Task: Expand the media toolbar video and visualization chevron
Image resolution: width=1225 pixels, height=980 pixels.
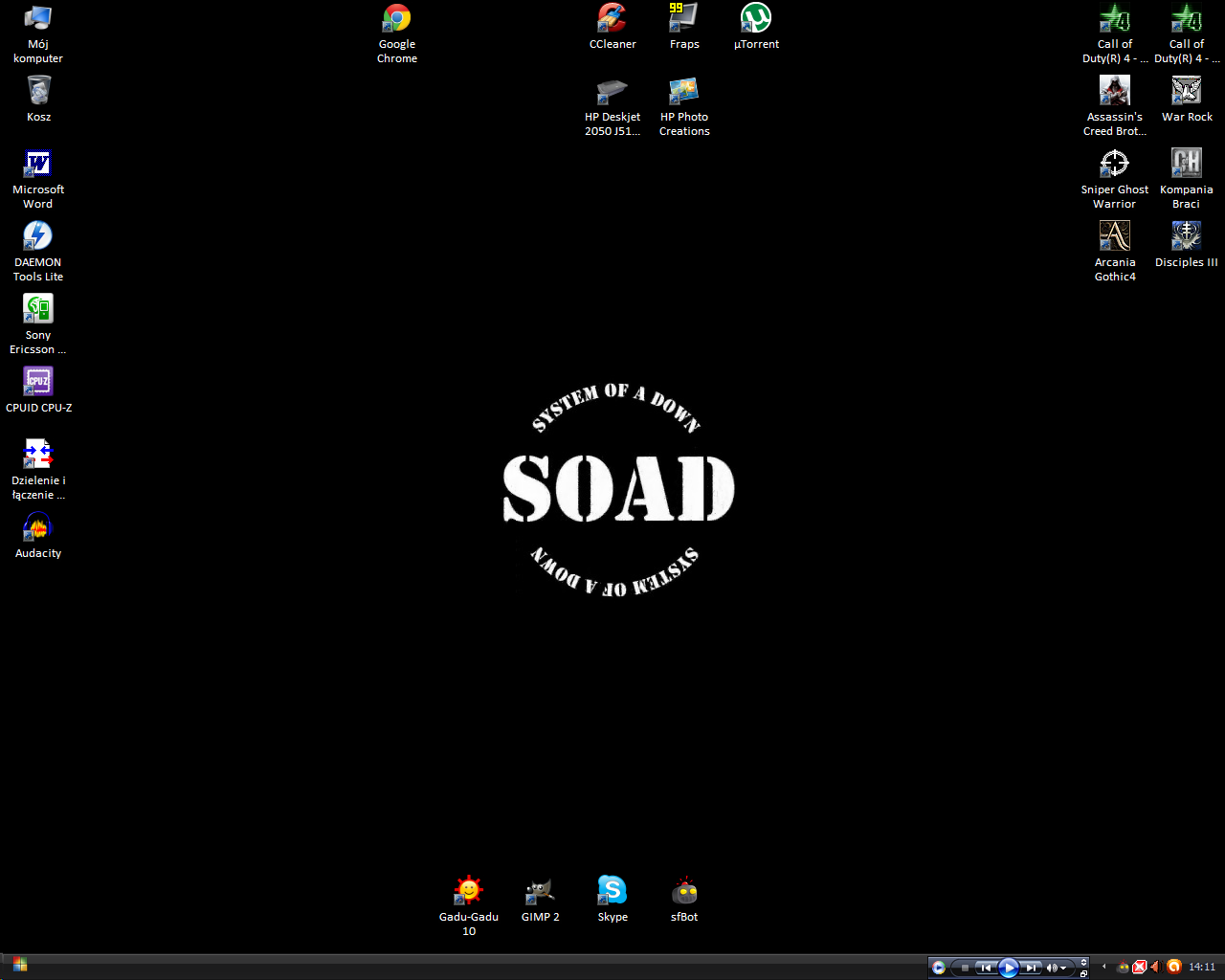Action: point(1083,962)
